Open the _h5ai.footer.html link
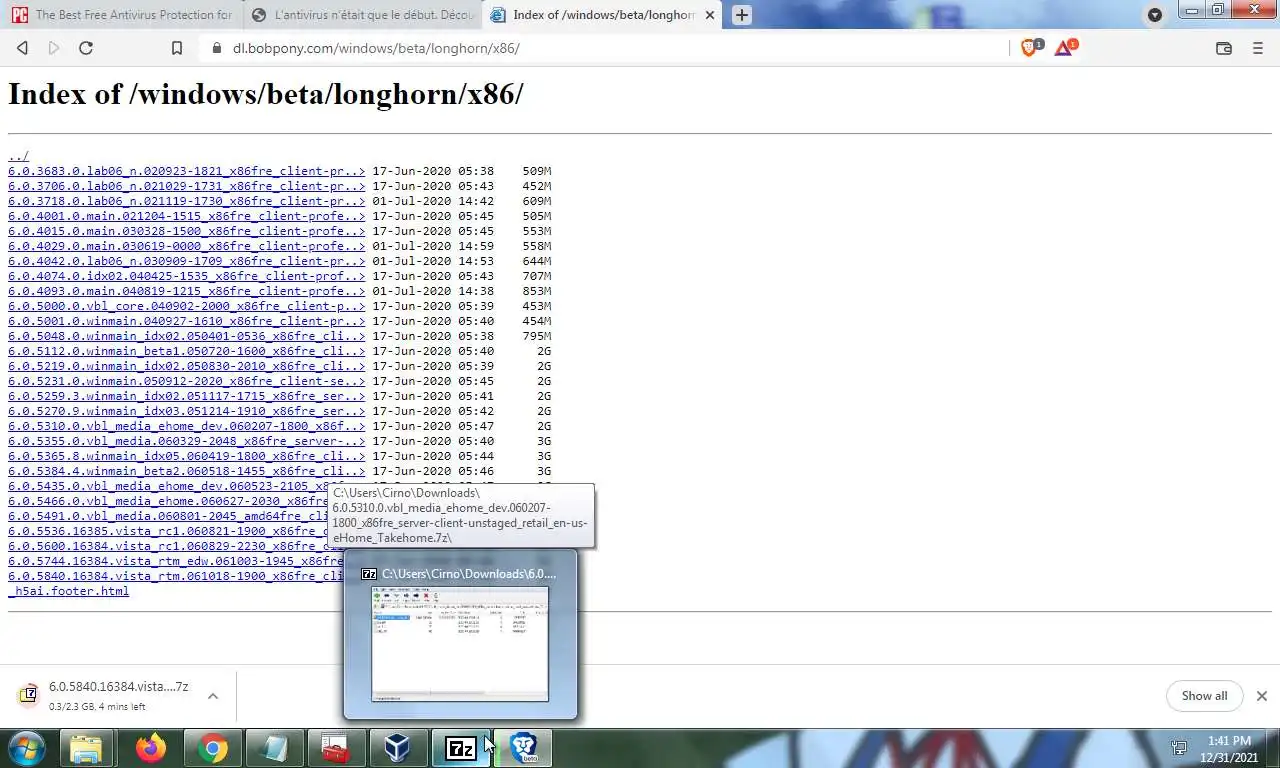1280x768 pixels. point(68,591)
